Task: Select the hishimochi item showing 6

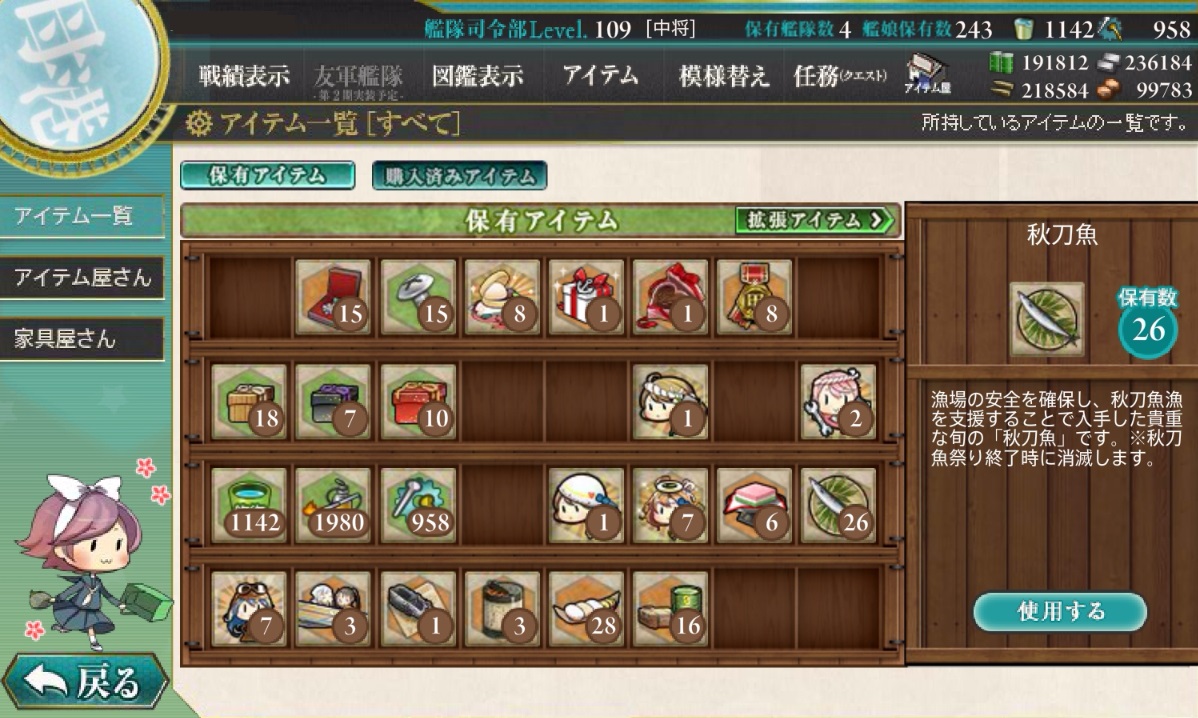Action: 754,505
